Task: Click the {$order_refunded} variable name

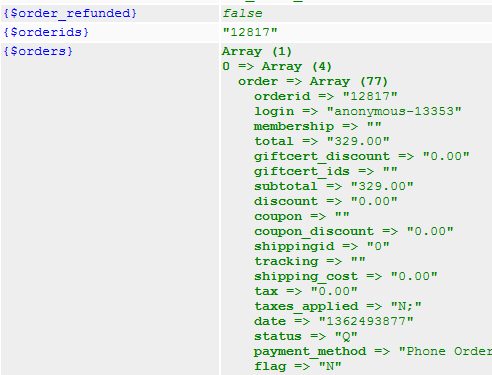Action: click(x=70, y=14)
